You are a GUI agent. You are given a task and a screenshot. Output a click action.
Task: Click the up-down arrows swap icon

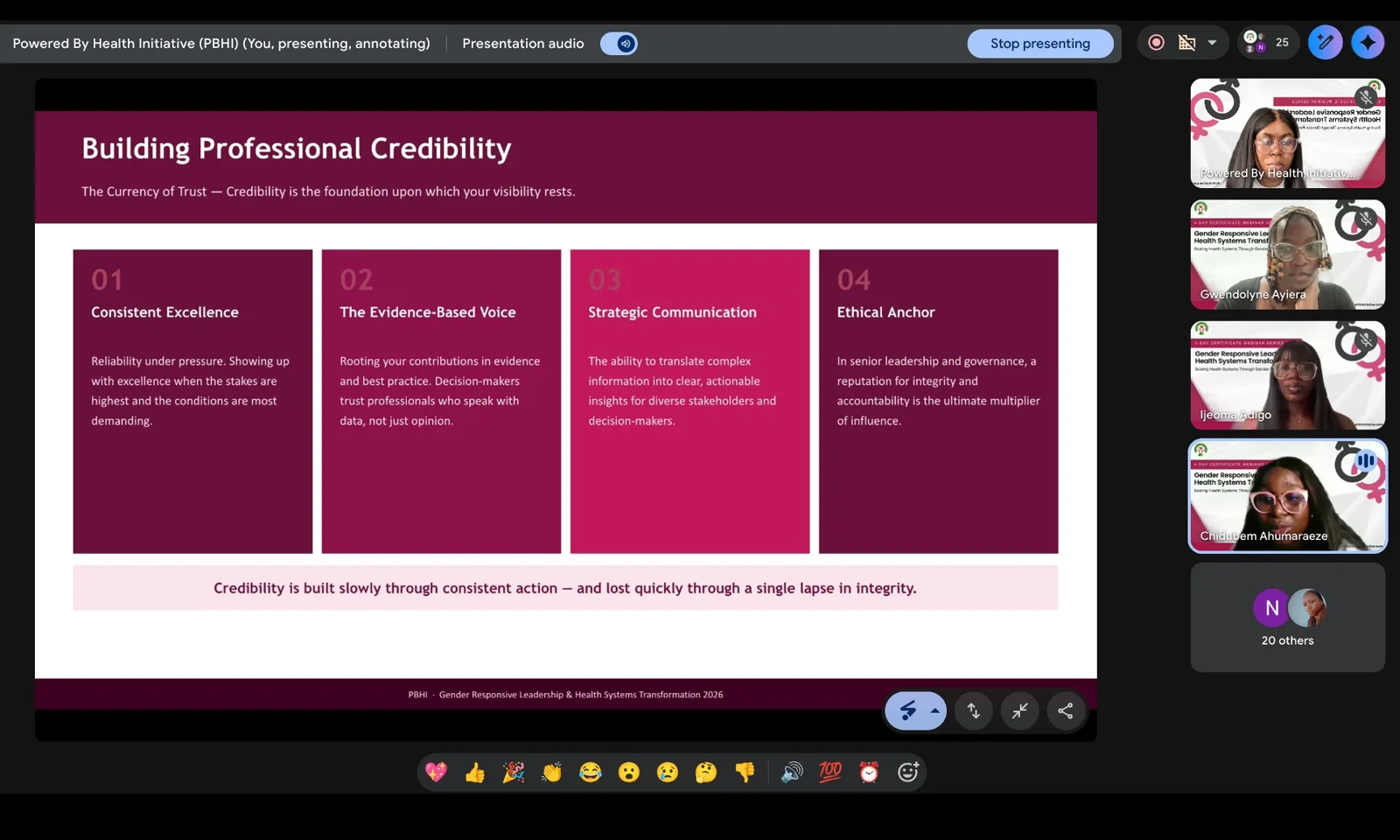tap(973, 710)
